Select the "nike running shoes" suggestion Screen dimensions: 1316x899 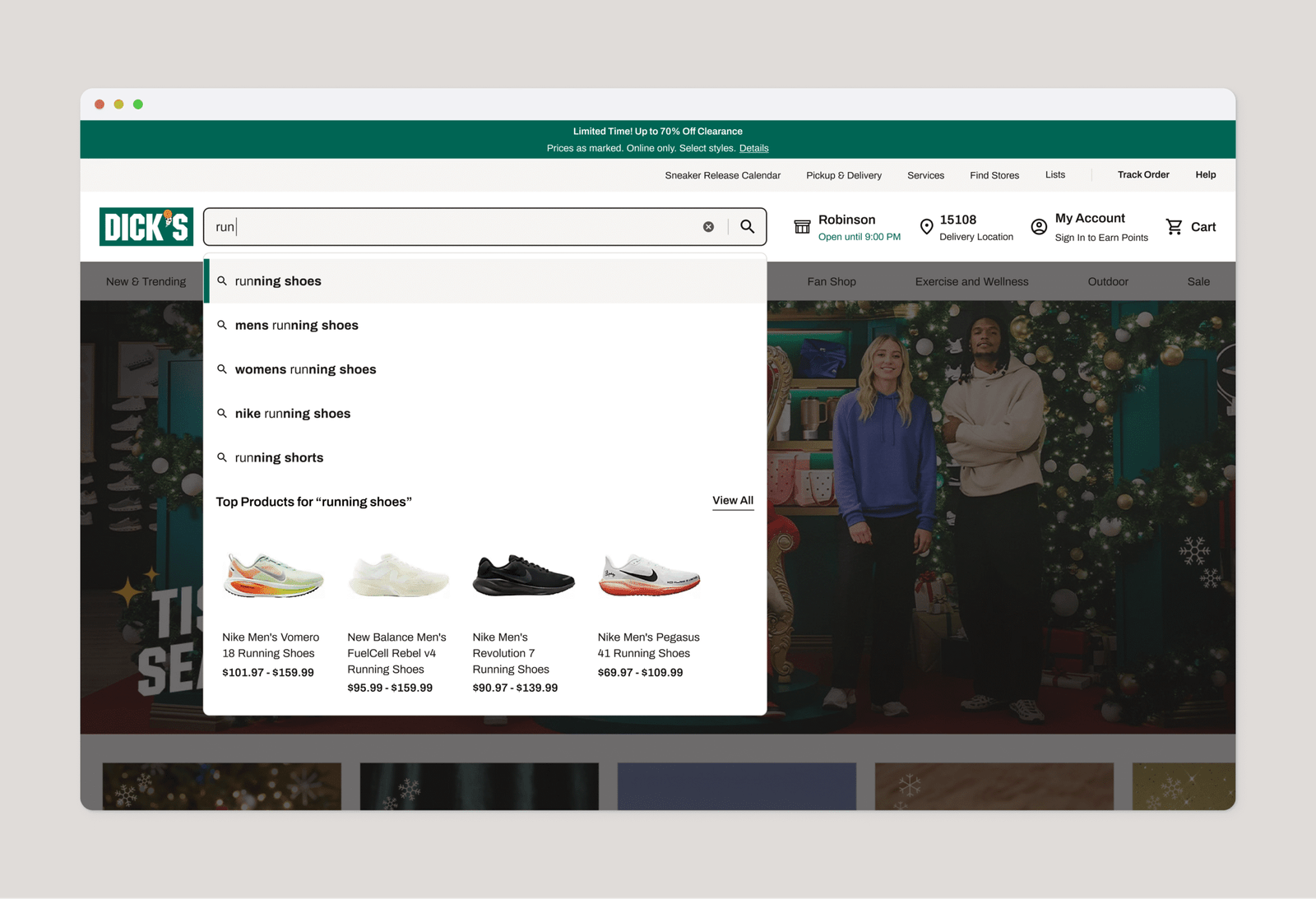tap(293, 413)
